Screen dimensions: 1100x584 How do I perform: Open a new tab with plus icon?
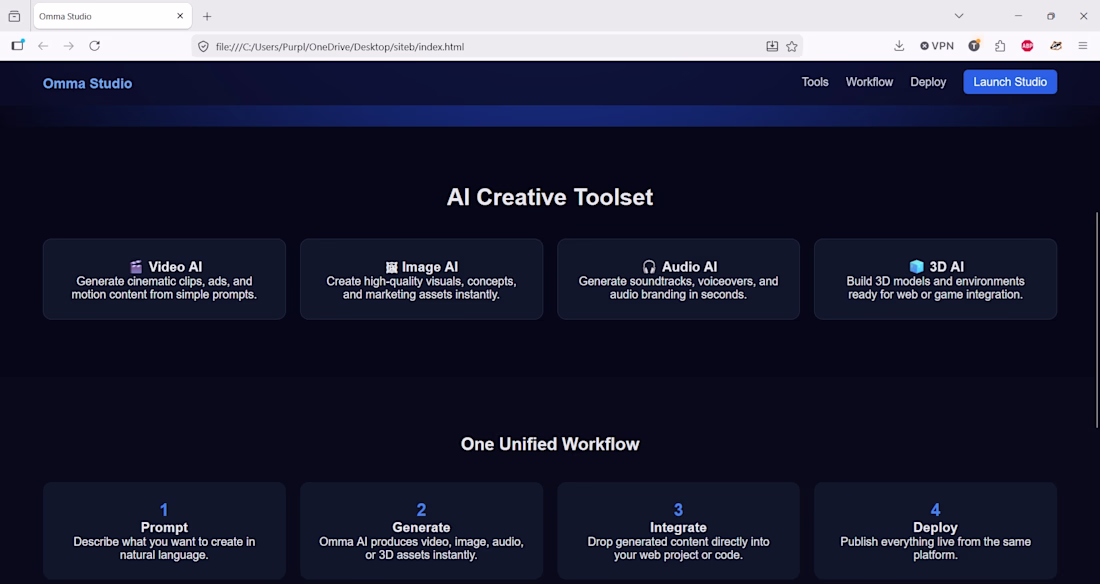pos(207,16)
